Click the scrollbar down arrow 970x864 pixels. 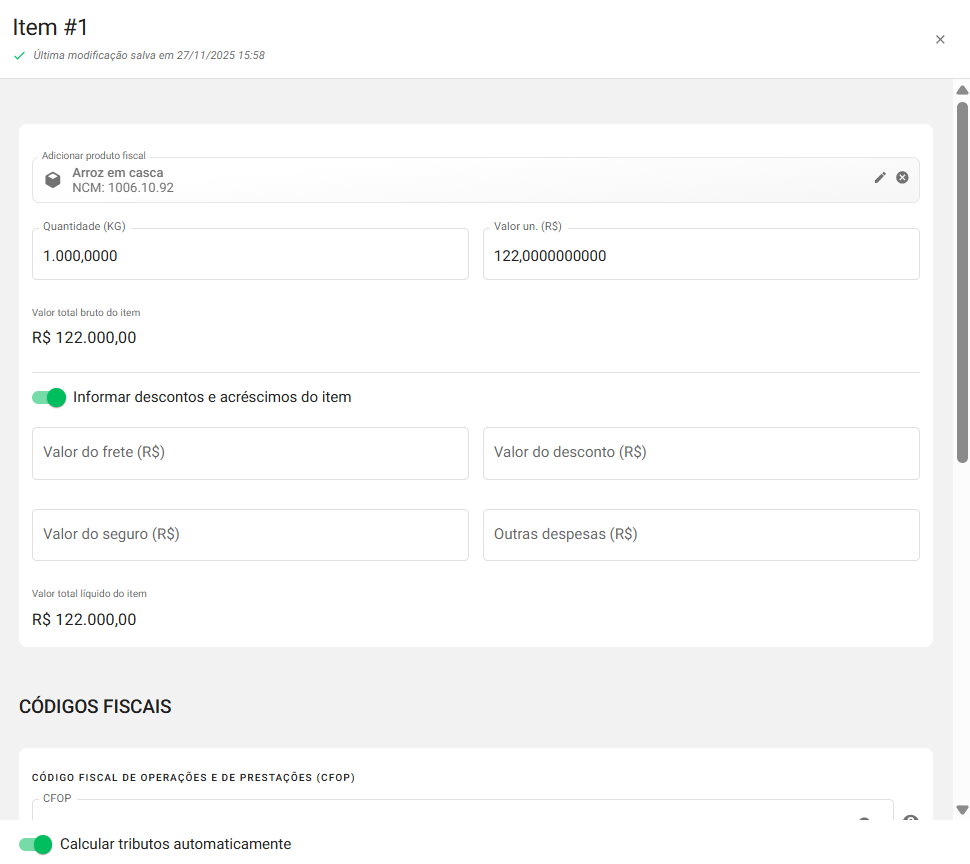[962, 810]
